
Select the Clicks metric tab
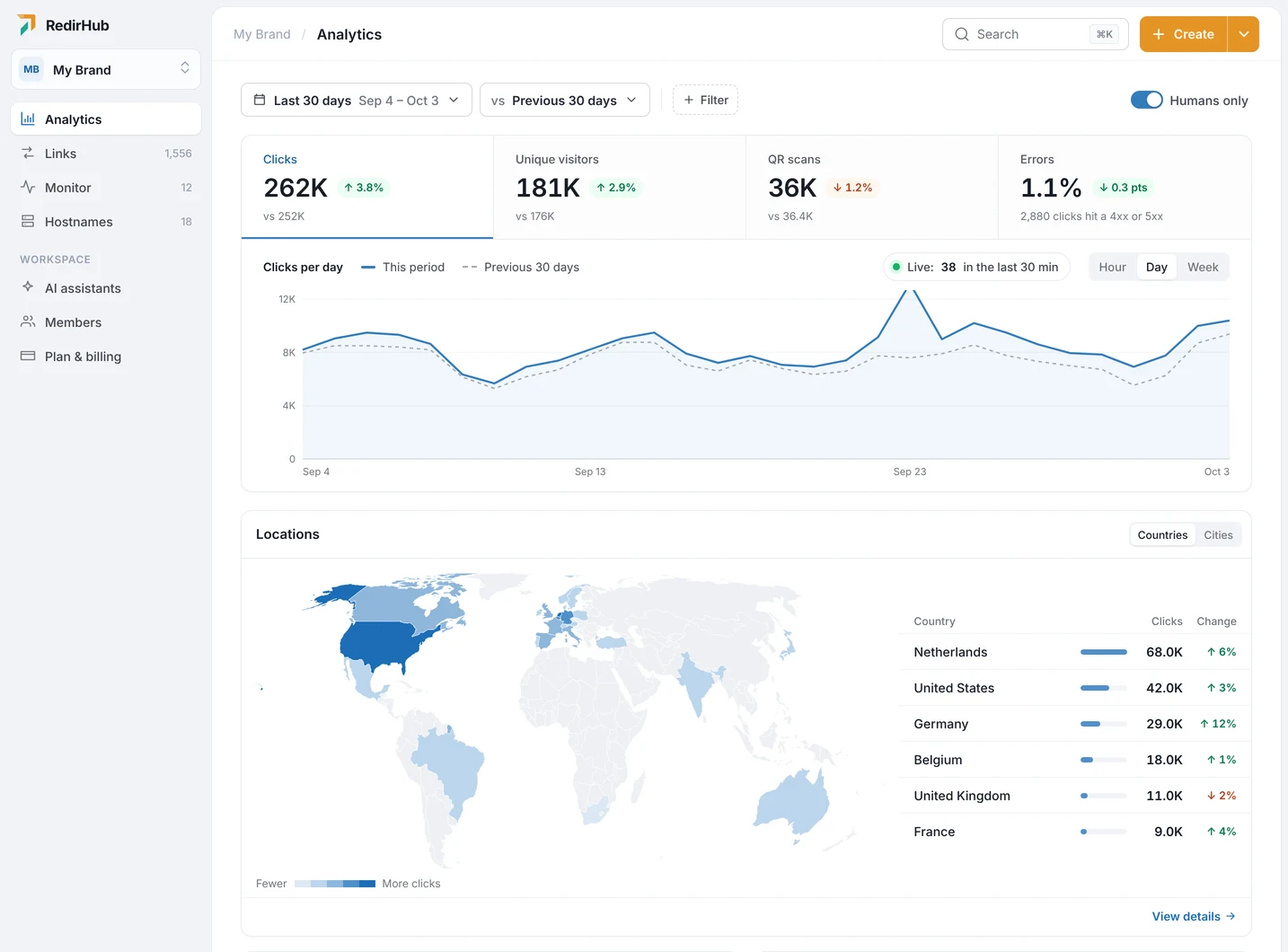pyautogui.click(x=367, y=187)
